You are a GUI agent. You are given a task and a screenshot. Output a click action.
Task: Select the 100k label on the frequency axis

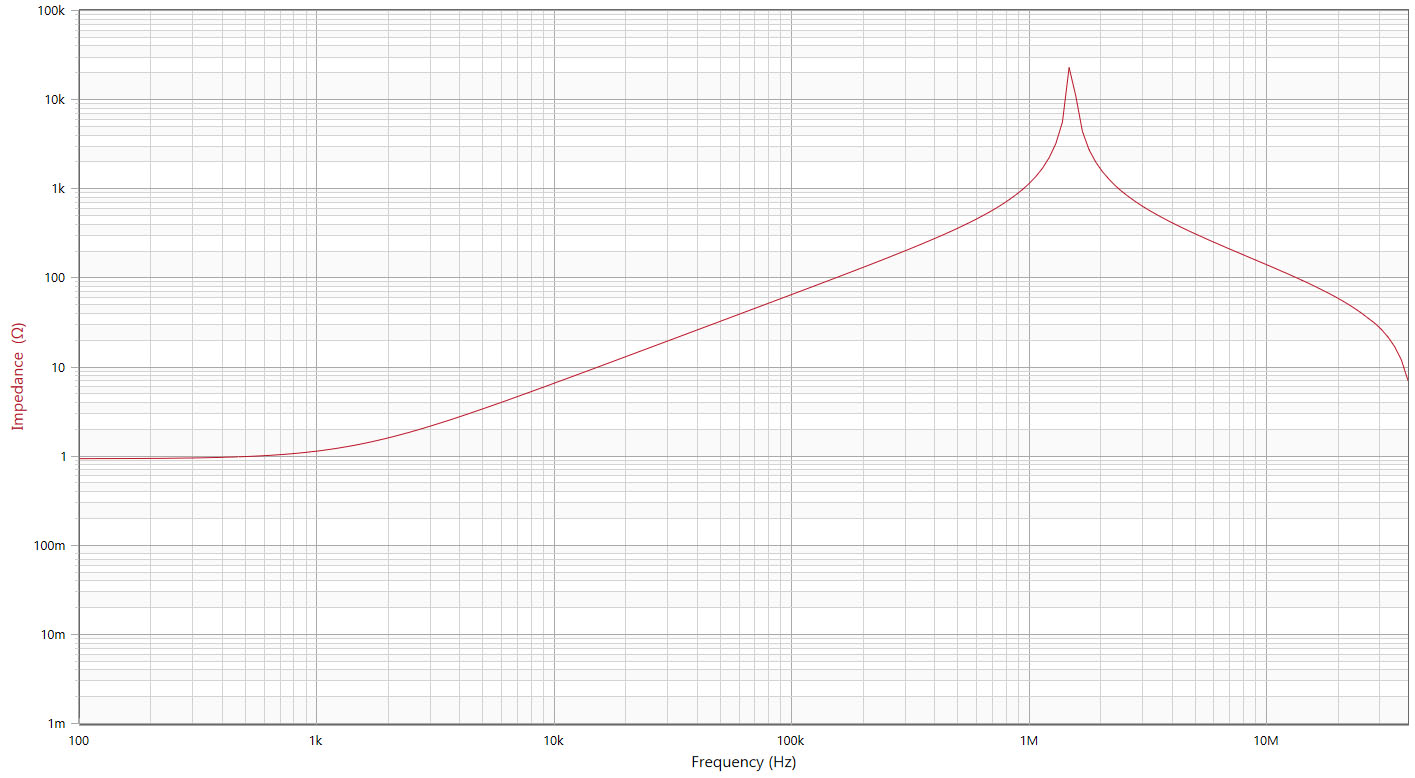click(791, 741)
